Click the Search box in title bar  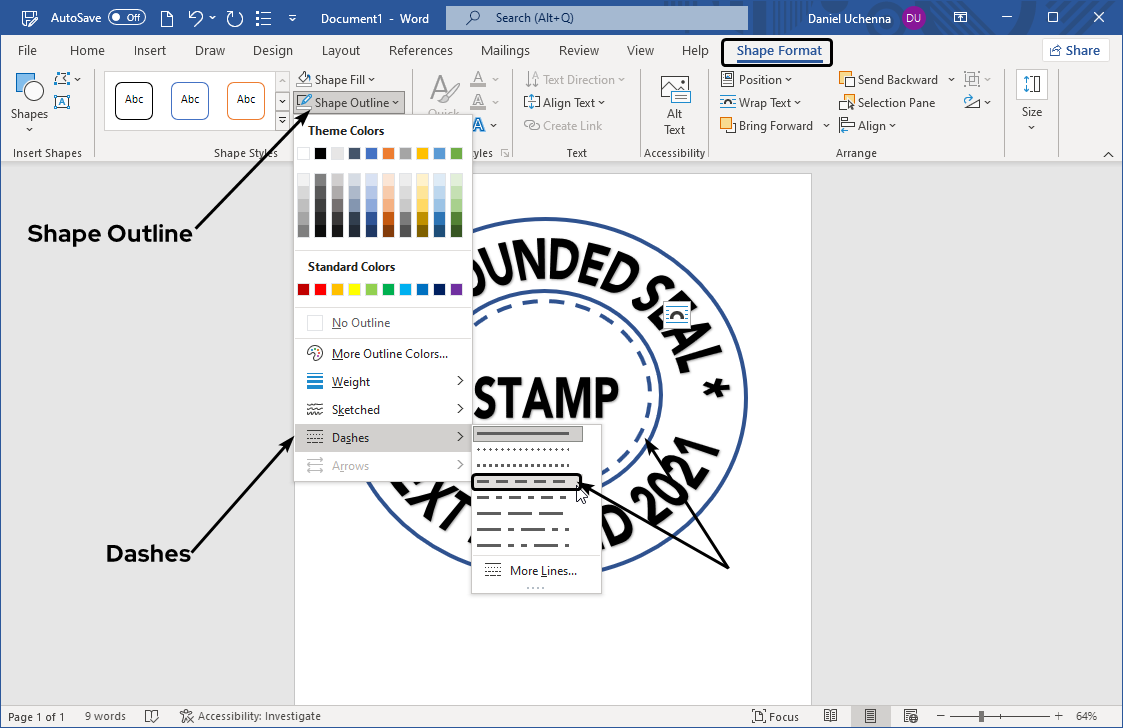[596, 18]
